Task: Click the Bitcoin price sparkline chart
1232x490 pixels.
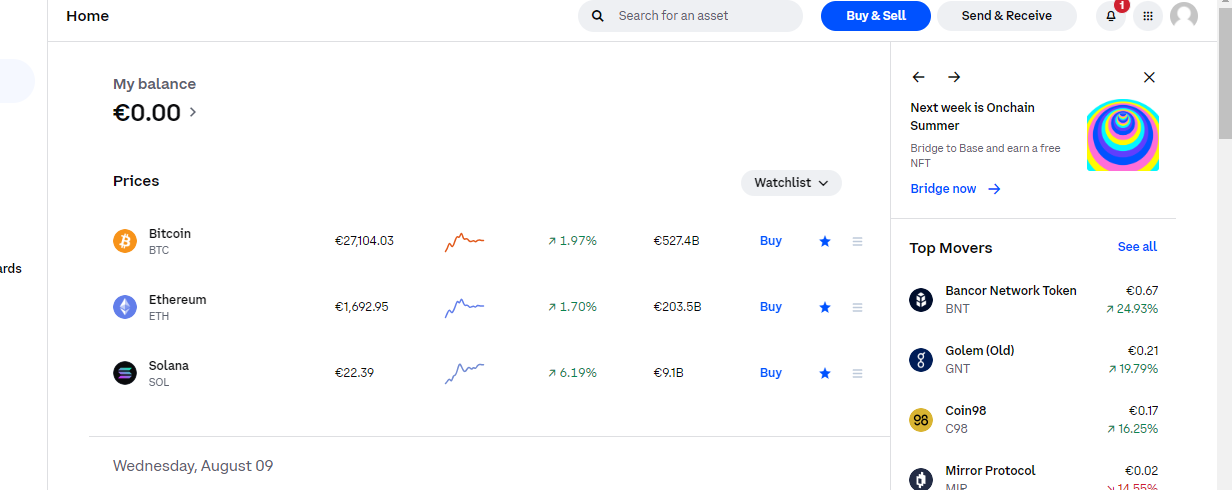Action: point(465,241)
